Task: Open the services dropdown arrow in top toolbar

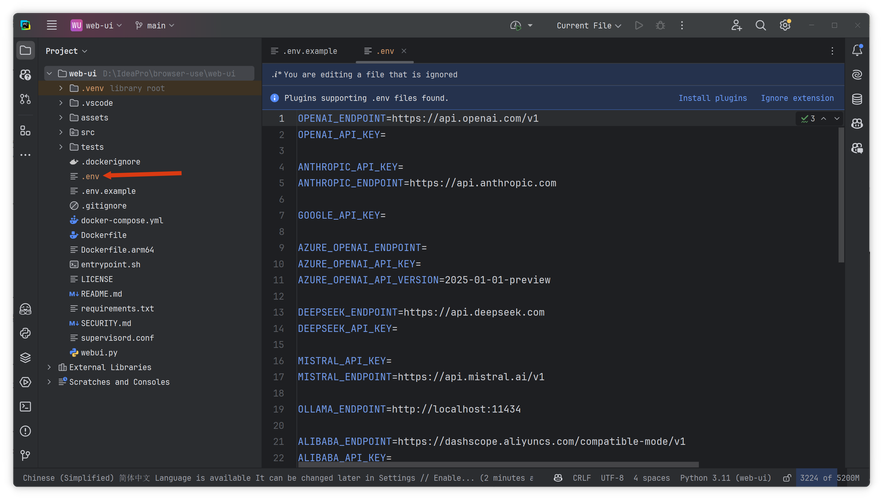Action: (x=530, y=25)
